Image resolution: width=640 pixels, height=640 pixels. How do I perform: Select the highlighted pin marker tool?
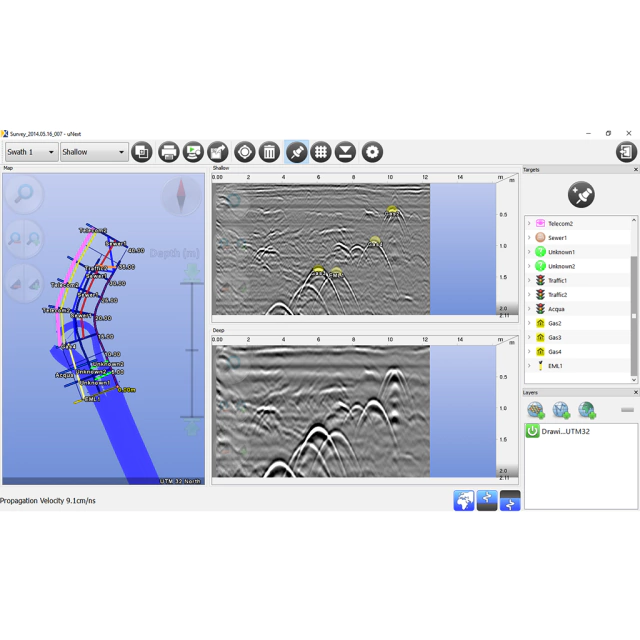pyautogui.click(x=296, y=152)
